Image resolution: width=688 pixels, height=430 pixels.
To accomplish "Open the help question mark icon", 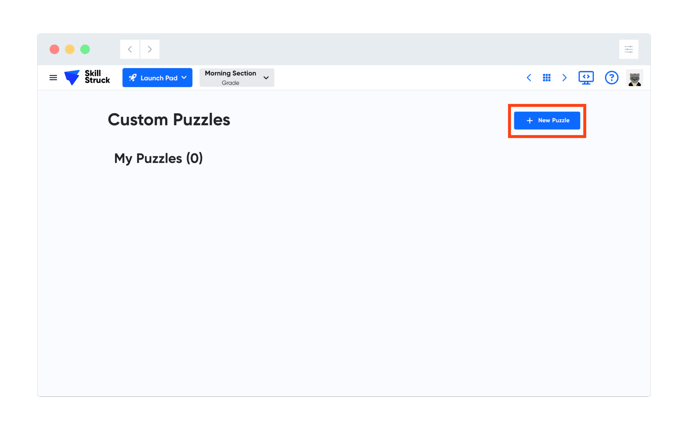I will pos(611,78).
